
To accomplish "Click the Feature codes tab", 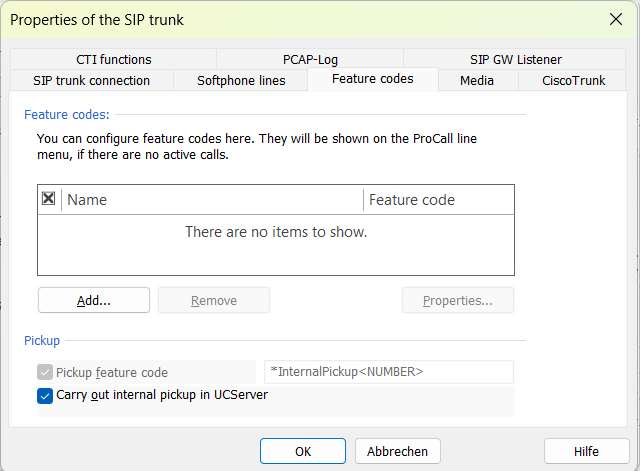I will pyautogui.click(x=372, y=80).
